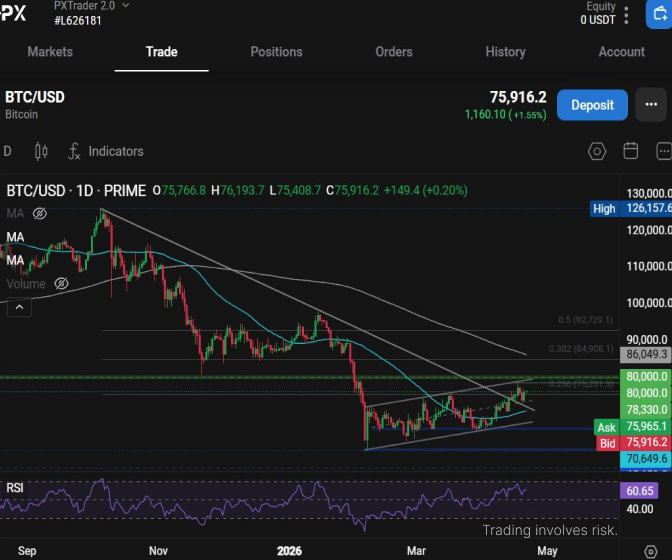
Task: Toggle visibility of the Volume indicator
Action: point(61,284)
